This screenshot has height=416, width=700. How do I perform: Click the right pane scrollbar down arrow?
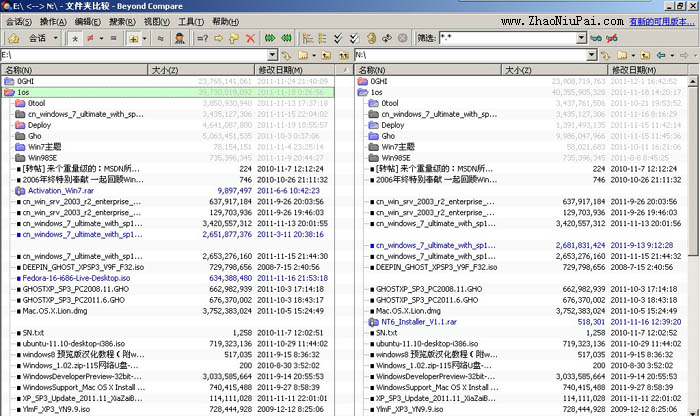692,412
